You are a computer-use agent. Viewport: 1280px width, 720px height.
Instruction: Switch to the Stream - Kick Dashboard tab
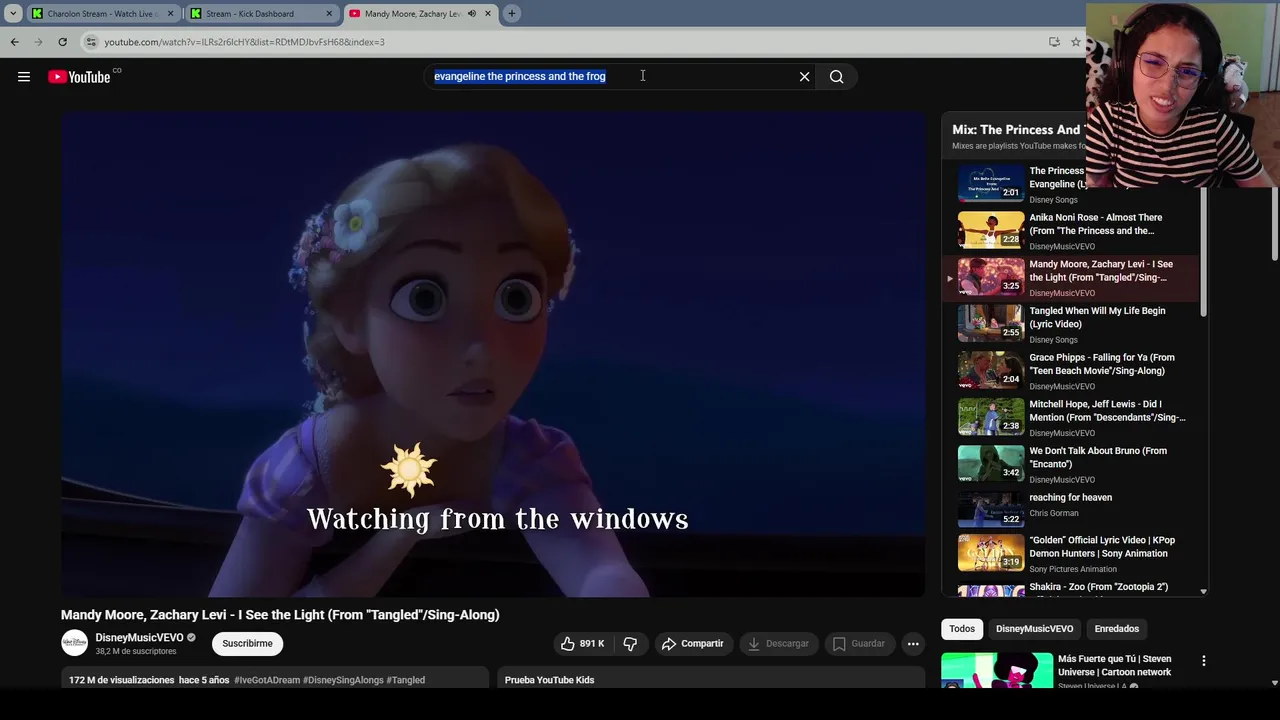click(x=261, y=14)
